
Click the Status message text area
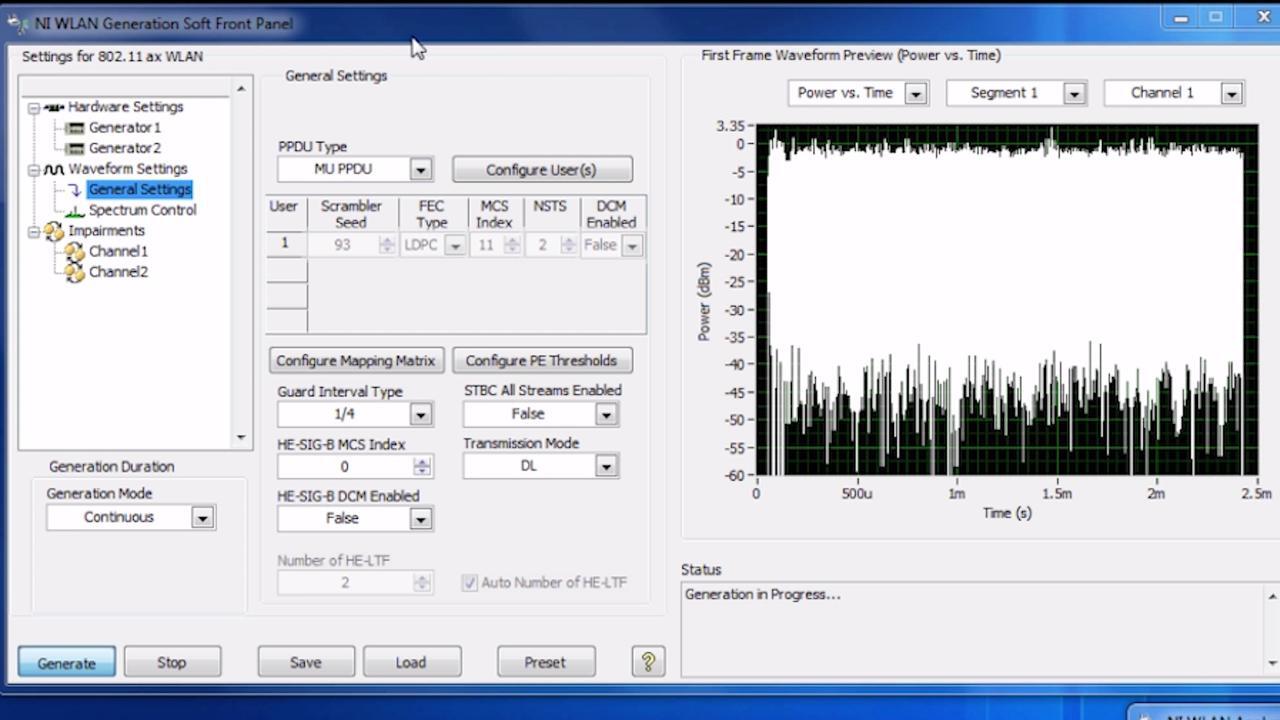(x=973, y=629)
